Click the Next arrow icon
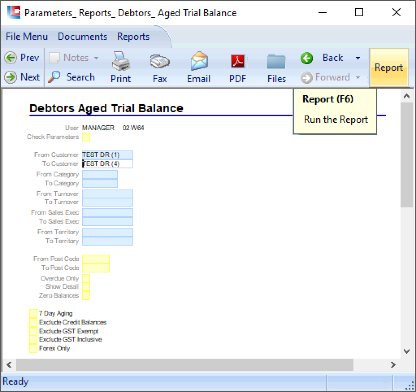This screenshot has width=416, height=392. coord(11,77)
